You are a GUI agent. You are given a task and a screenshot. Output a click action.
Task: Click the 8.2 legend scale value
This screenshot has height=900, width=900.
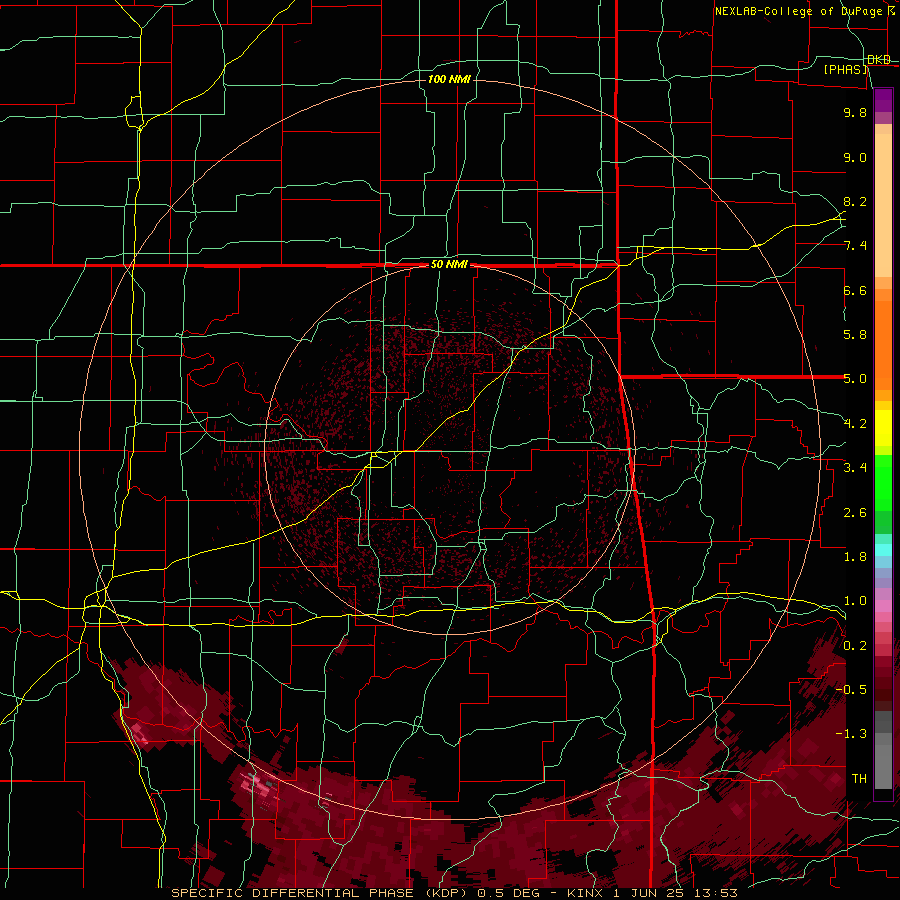coord(855,201)
